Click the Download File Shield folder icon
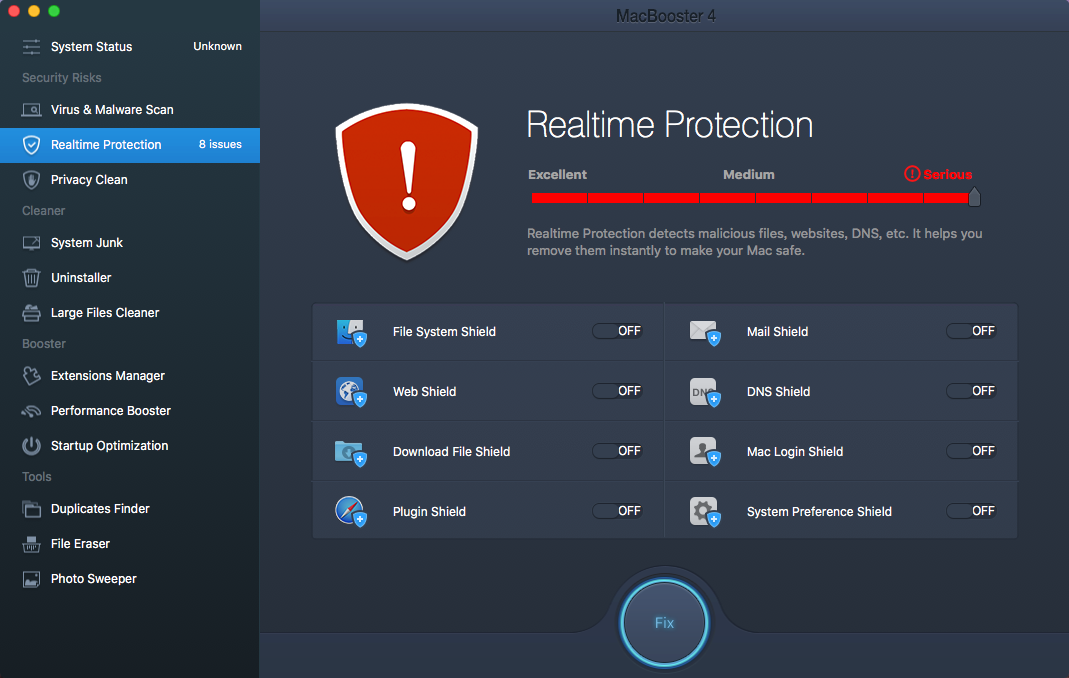The height and width of the screenshot is (678, 1069). point(351,452)
